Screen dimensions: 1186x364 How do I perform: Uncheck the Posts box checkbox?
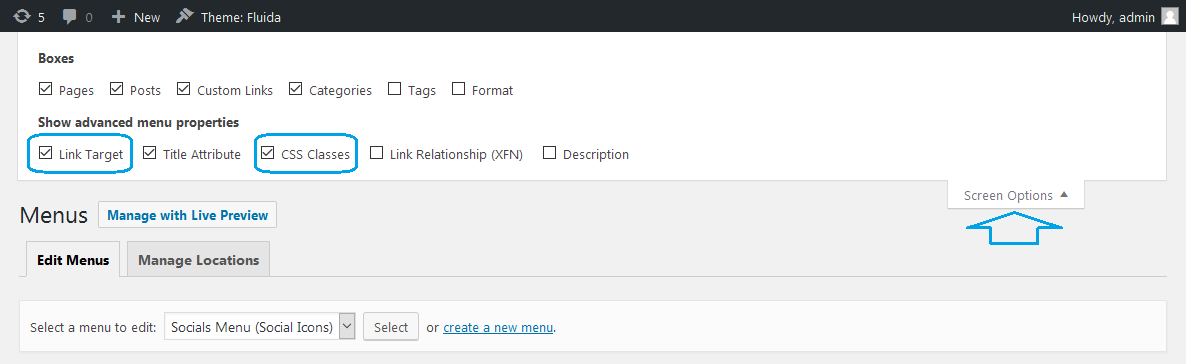tap(116, 89)
